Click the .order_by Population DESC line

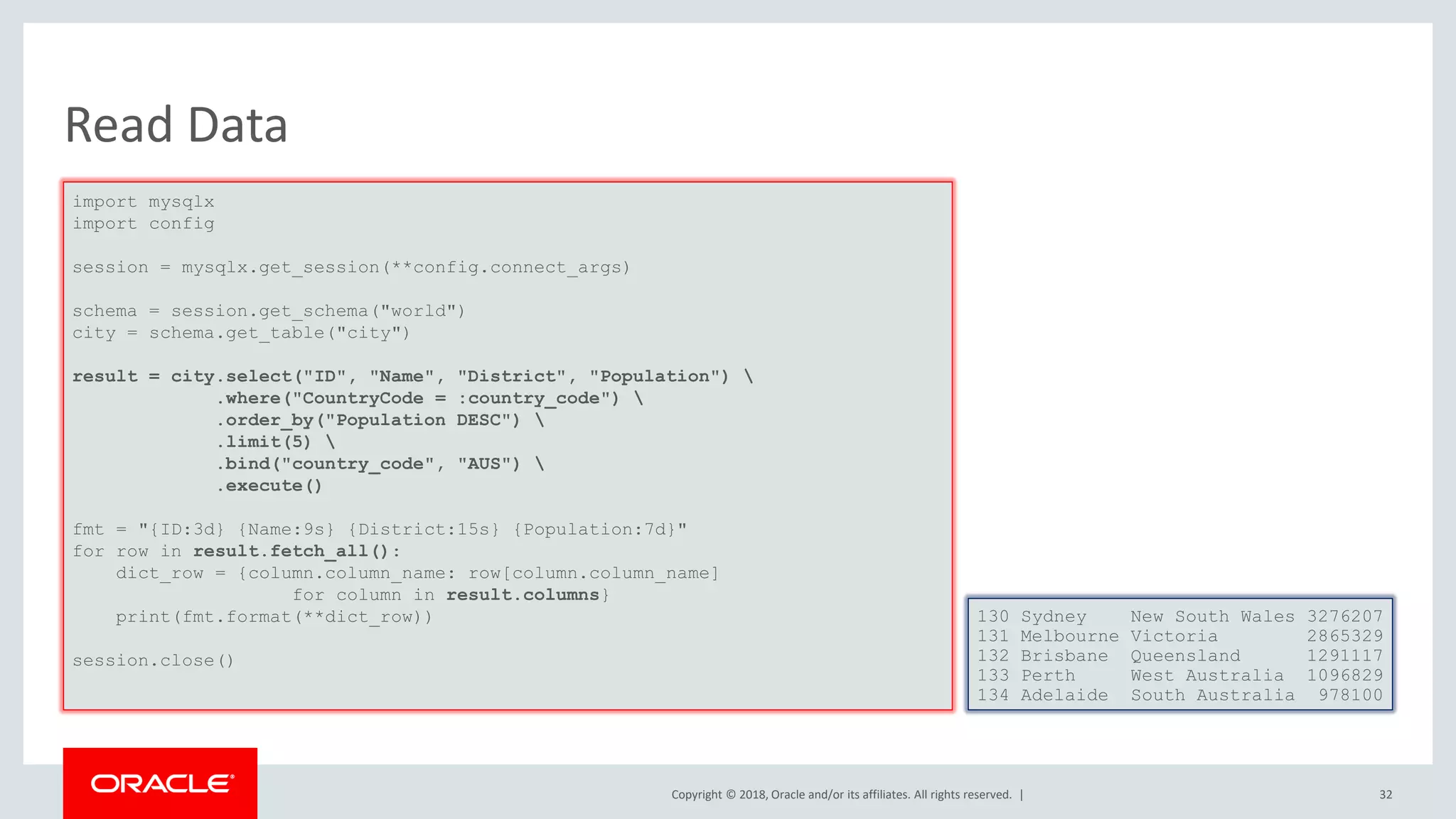click(x=380, y=420)
